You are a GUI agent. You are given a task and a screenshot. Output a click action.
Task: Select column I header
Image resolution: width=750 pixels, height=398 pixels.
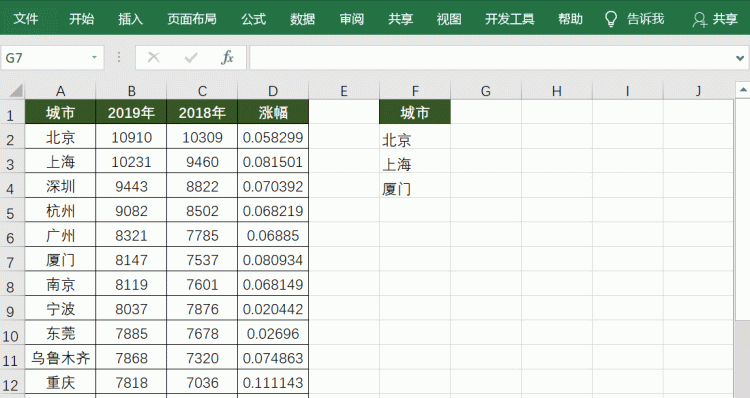click(x=627, y=91)
